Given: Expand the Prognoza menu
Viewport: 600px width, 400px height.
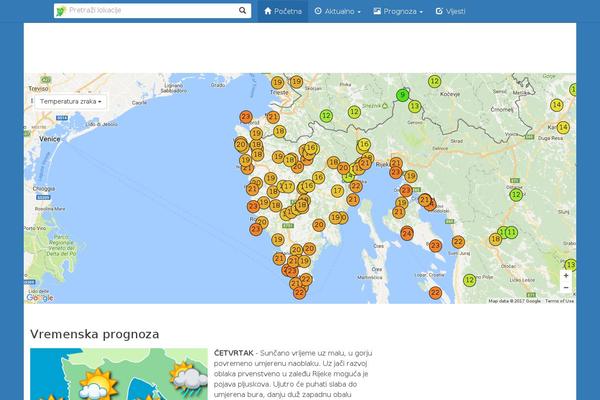Looking at the screenshot, I should tap(398, 11).
